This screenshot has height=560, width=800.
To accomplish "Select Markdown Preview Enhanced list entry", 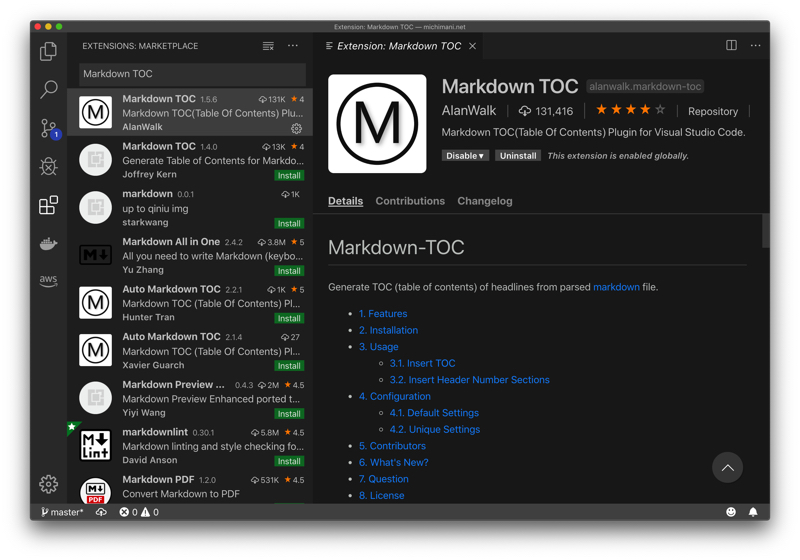I will click(190, 398).
